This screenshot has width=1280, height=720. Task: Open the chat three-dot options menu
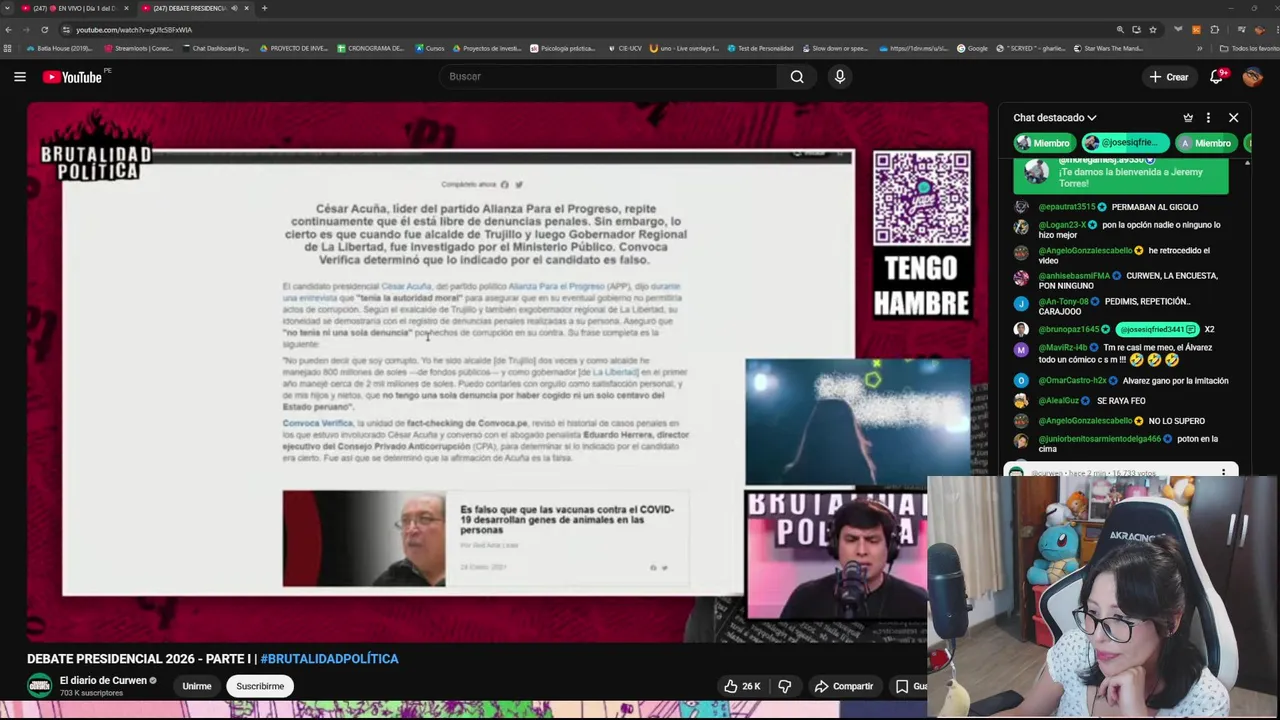click(x=1208, y=118)
